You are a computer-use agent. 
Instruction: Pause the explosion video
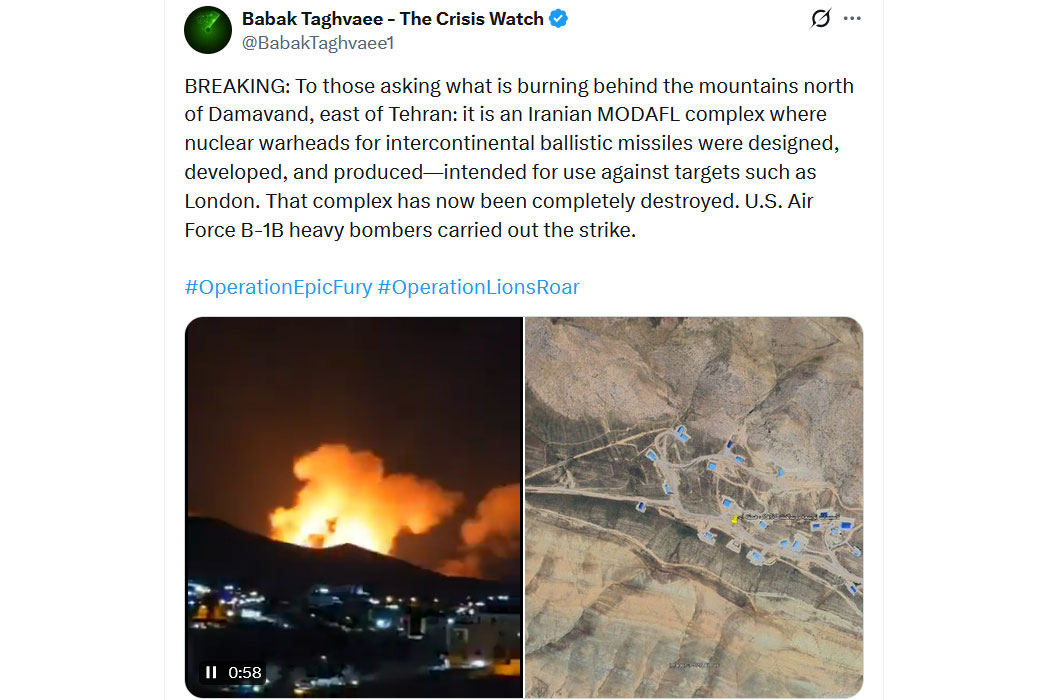pyautogui.click(x=211, y=672)
